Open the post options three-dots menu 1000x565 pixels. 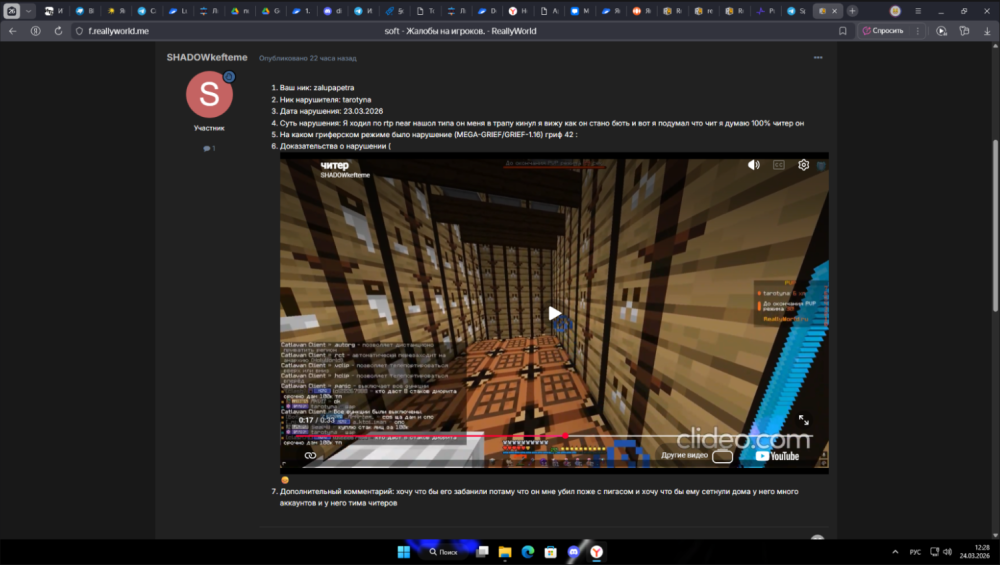click(x=818, y=57)
